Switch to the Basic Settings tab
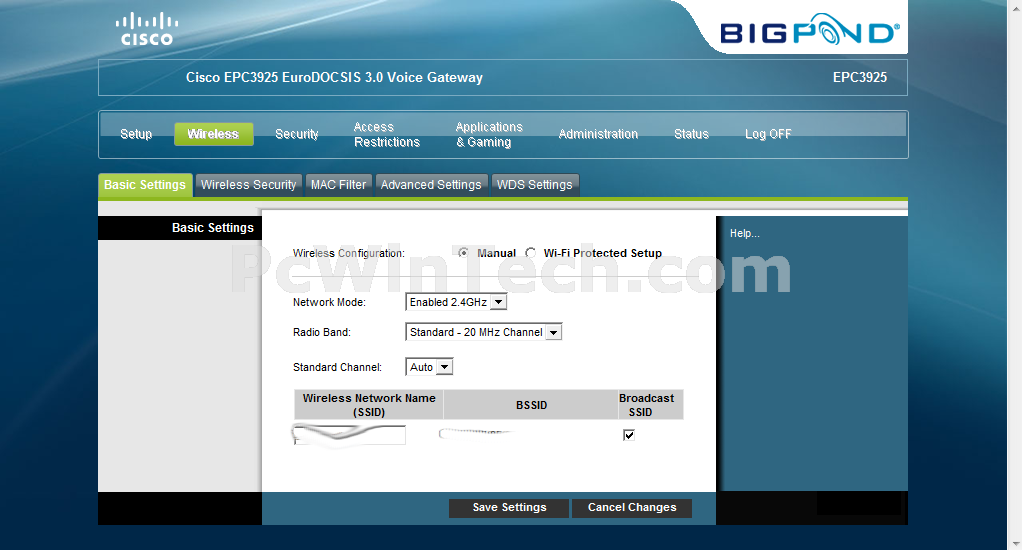Image resolution: width=1022 pixels, height=550 pixels. coord(145,185)
